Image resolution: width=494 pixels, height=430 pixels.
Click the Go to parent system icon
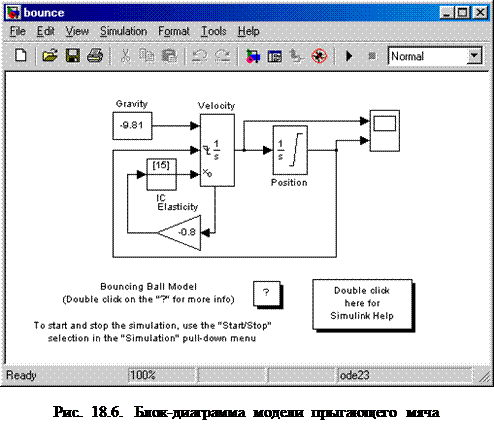tap(296, 56)
